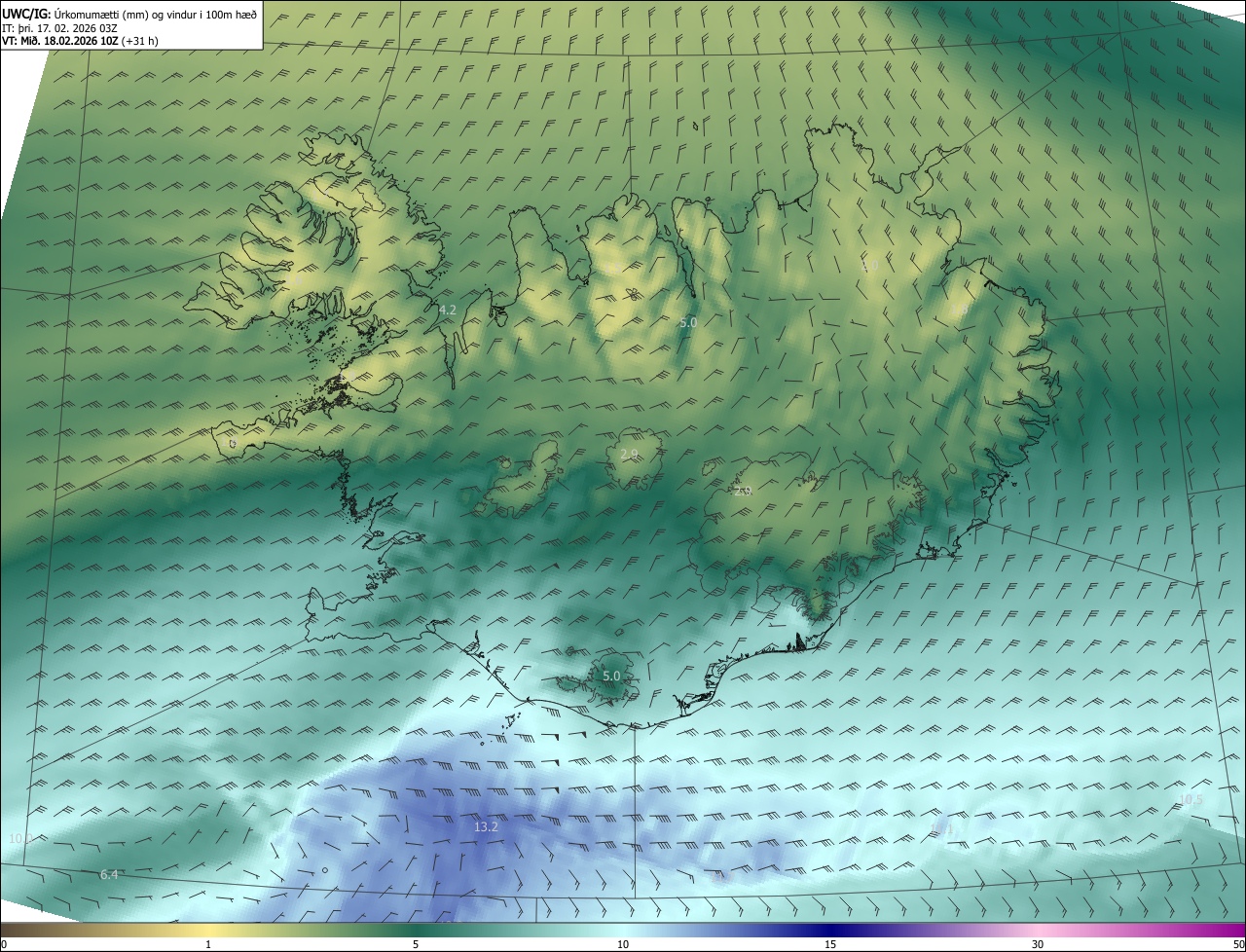The height and width of the screenshot is (952, 1246).
Task: Click the yellow section of the colorbar above 1
Action: tap(208, 930)
